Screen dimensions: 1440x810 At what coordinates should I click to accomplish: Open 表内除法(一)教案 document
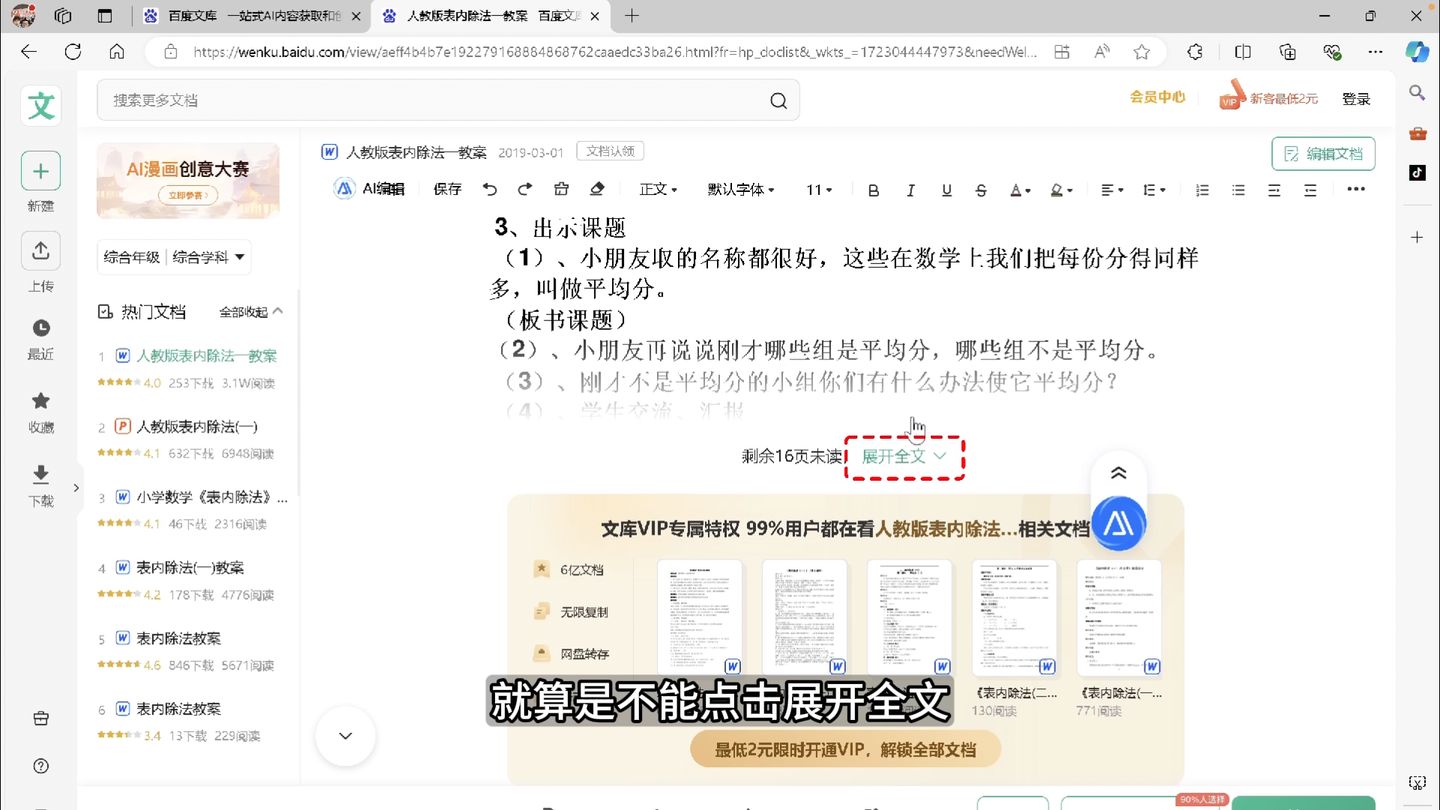coord(190,568)
